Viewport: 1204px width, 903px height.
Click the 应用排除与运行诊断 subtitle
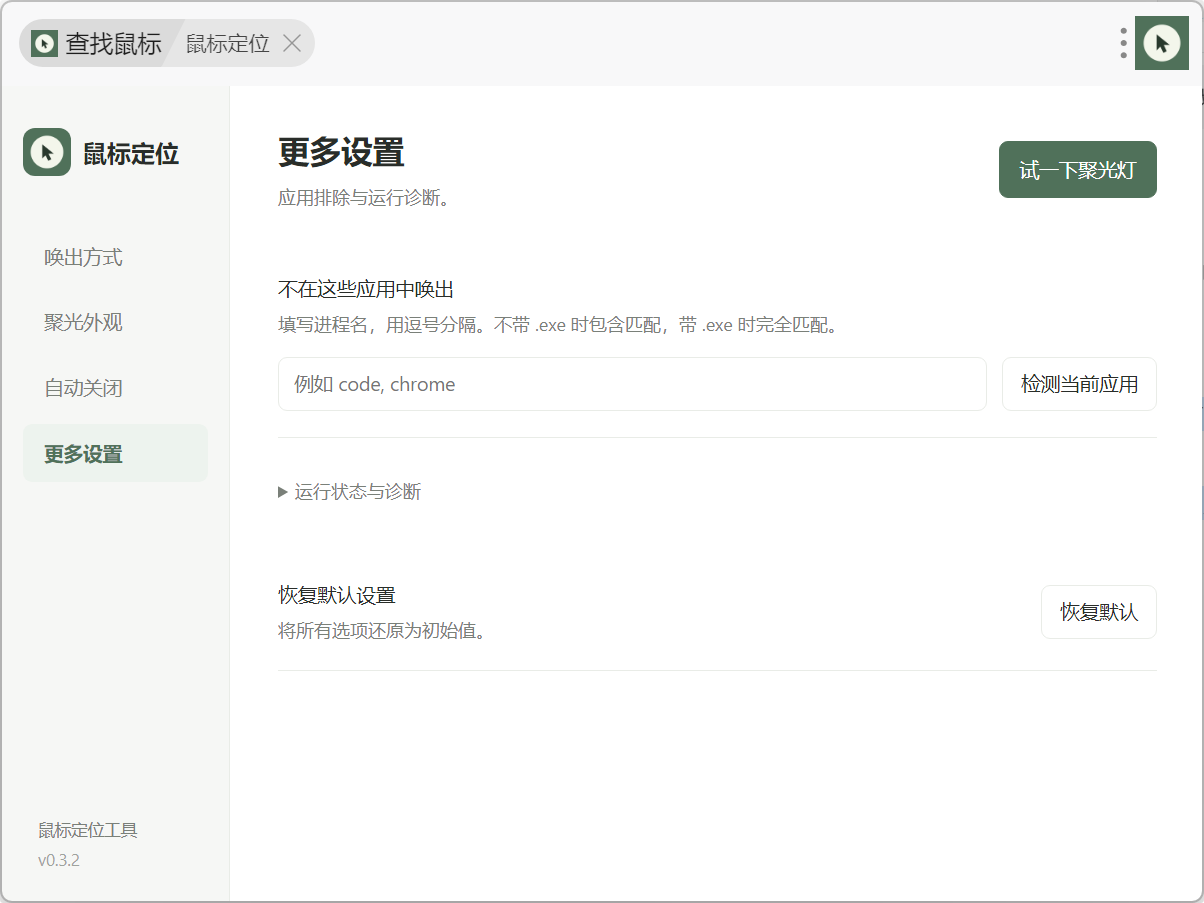[x=365, y=198]
